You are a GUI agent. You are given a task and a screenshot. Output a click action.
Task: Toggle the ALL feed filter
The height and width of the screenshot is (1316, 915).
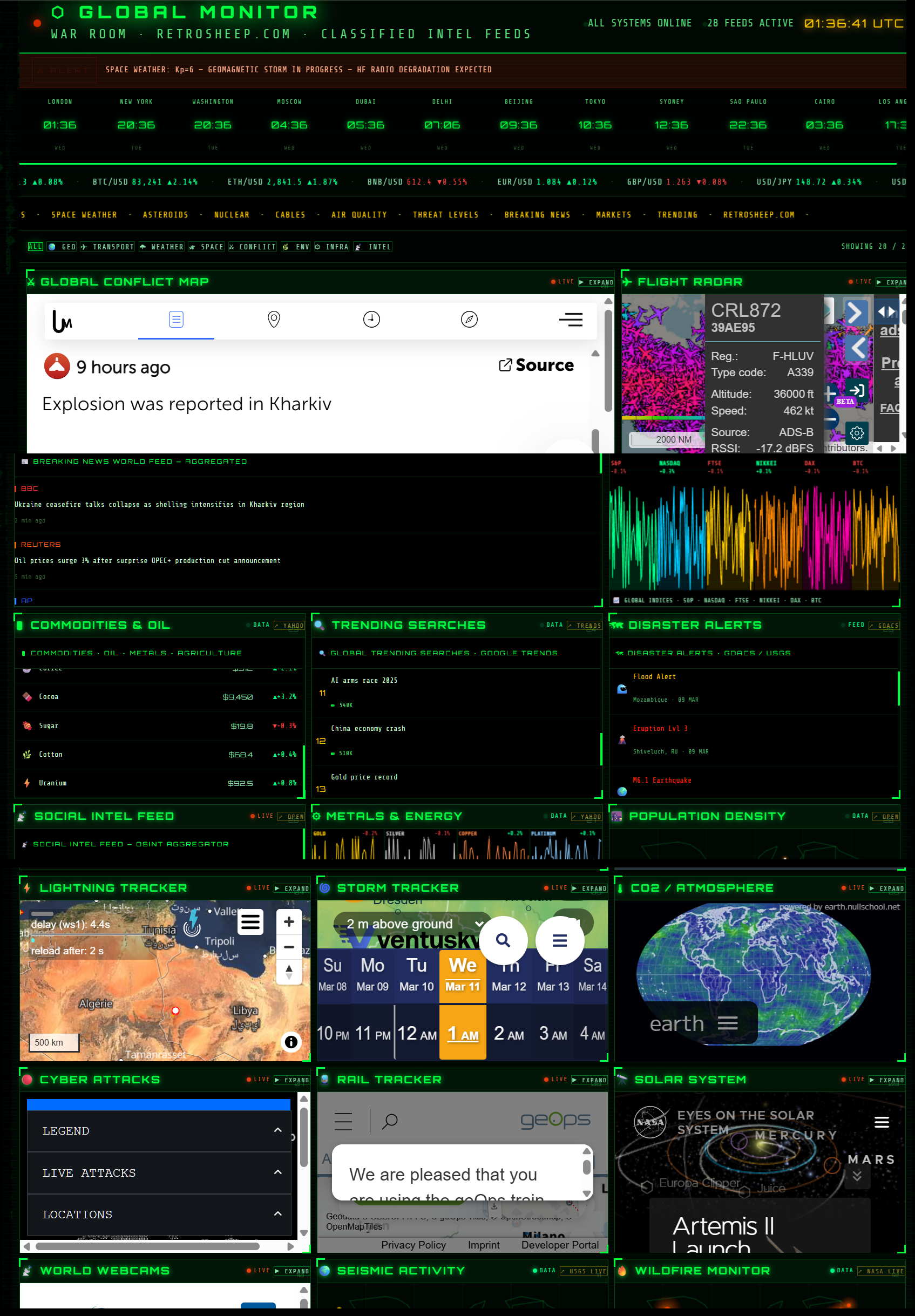[35, 247]
